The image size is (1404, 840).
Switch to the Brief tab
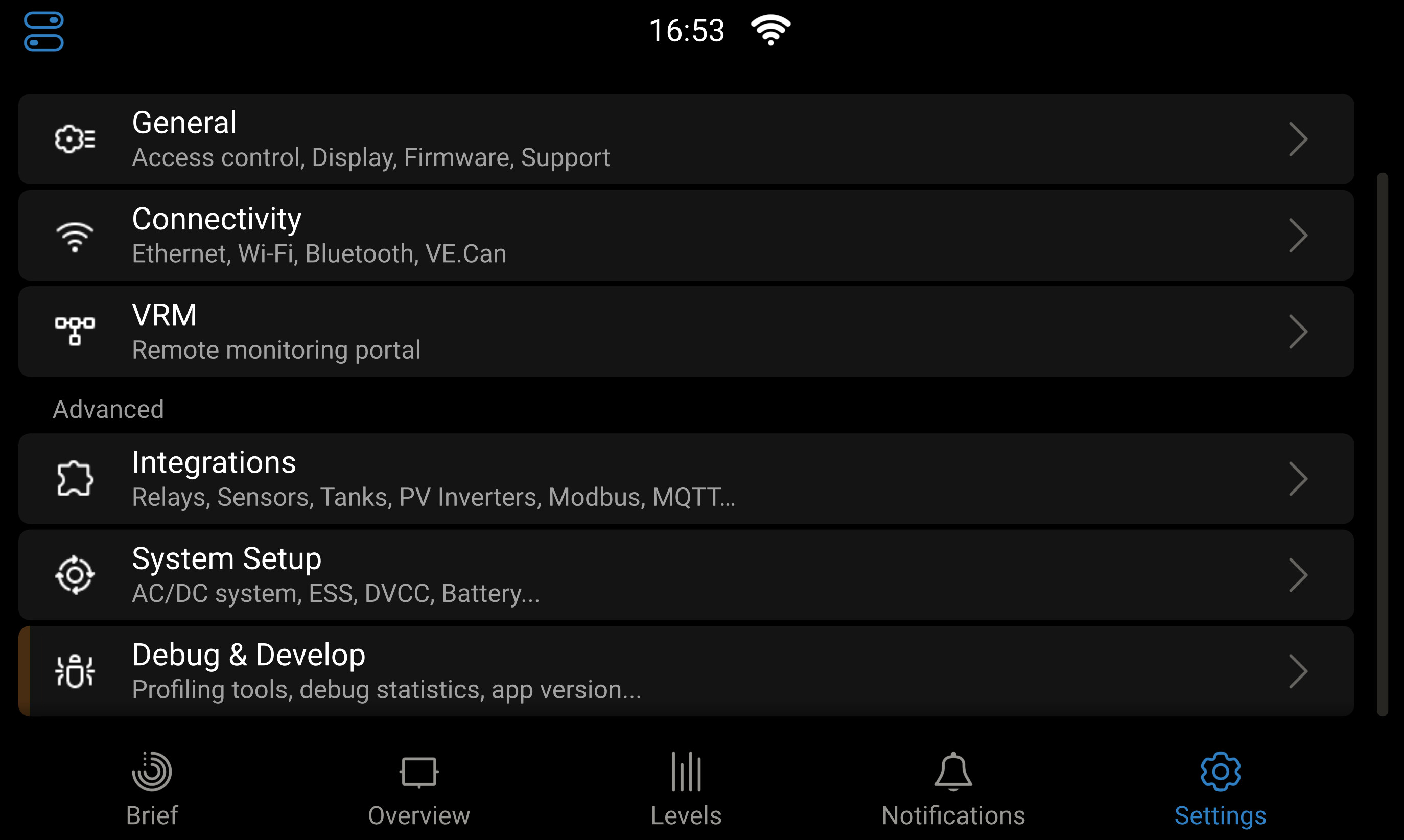point(152,789)
